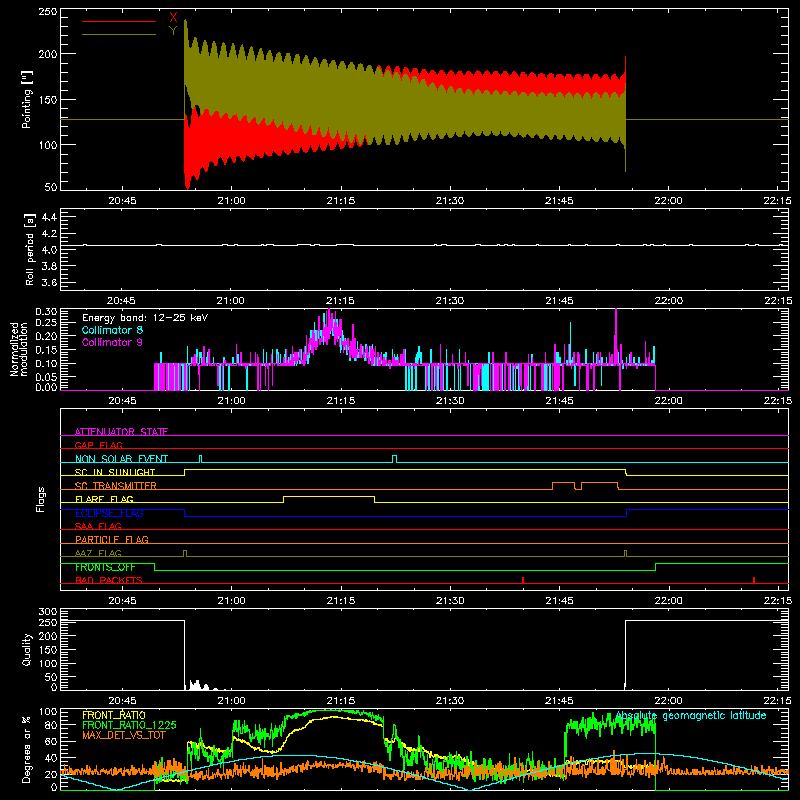Click the 4.4 tick on Roll period axis

pos(49,217)
